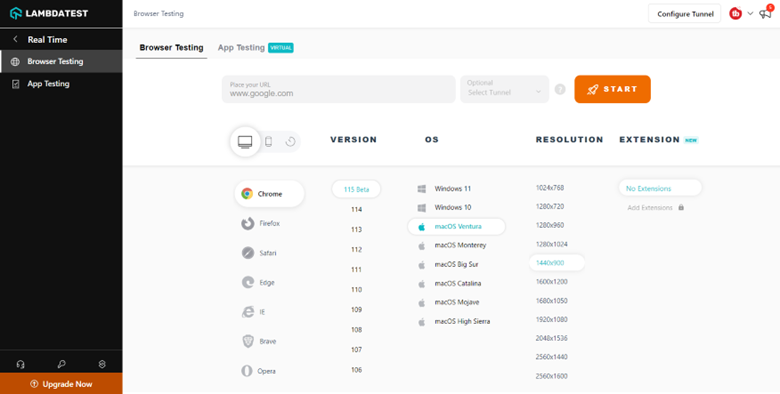780x394 pixels.
Task: Click the START button
Action: (612, 89)
